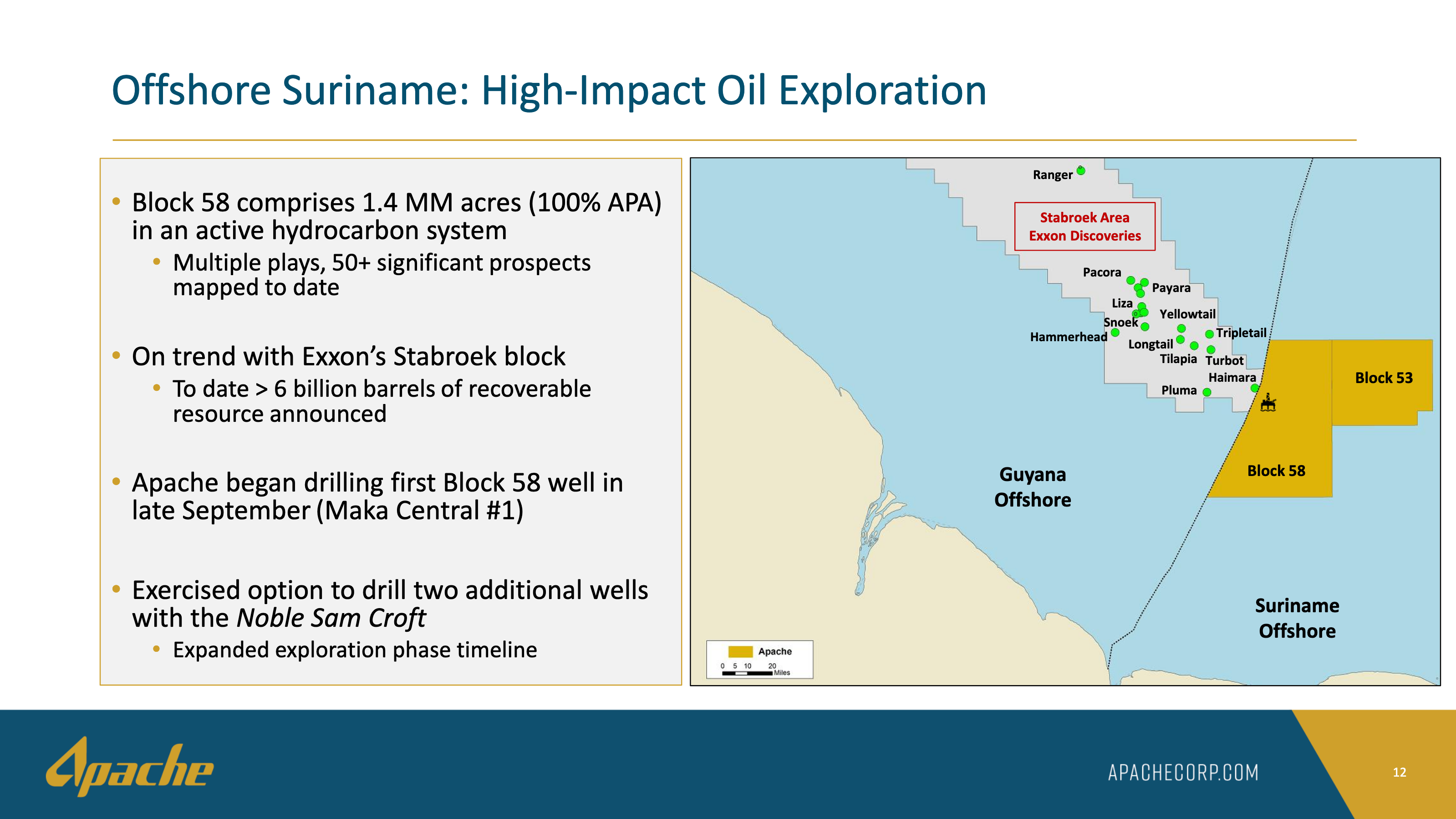Click the Pluma label on map
Image resolution: width=1456 pixels, height=819 pixels.
coord(1179,390)
